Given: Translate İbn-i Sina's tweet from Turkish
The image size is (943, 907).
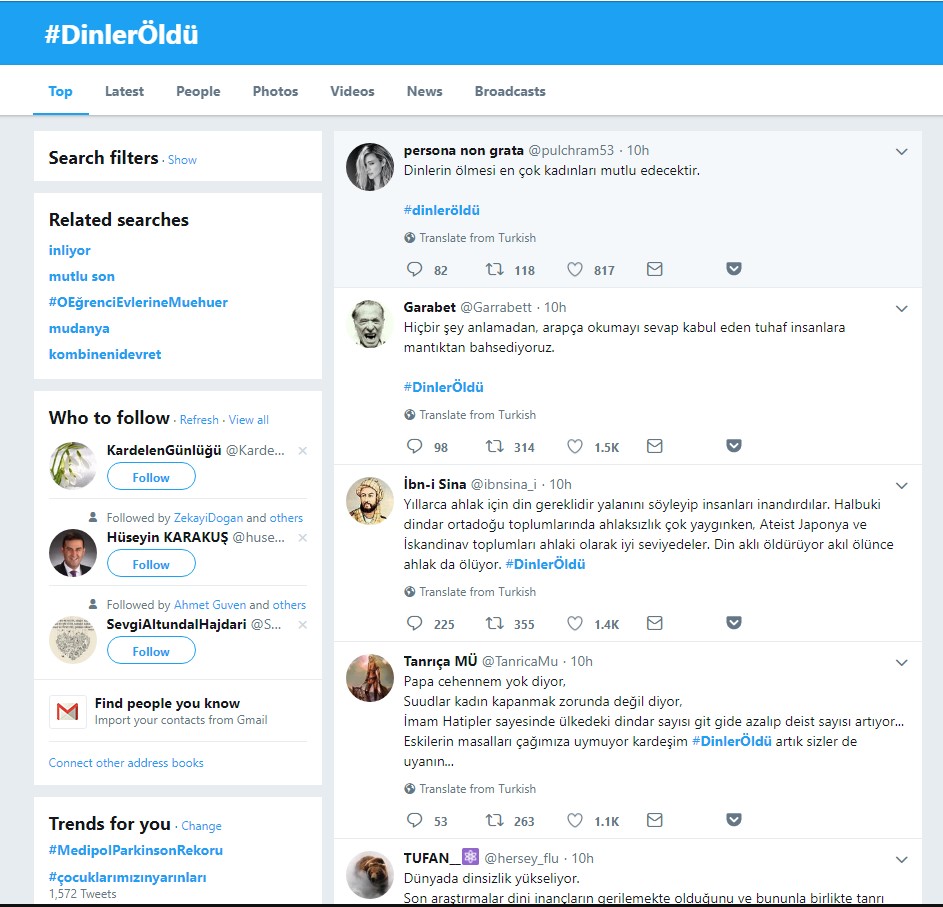Looking at the screenshot, I should coord(478,591).
